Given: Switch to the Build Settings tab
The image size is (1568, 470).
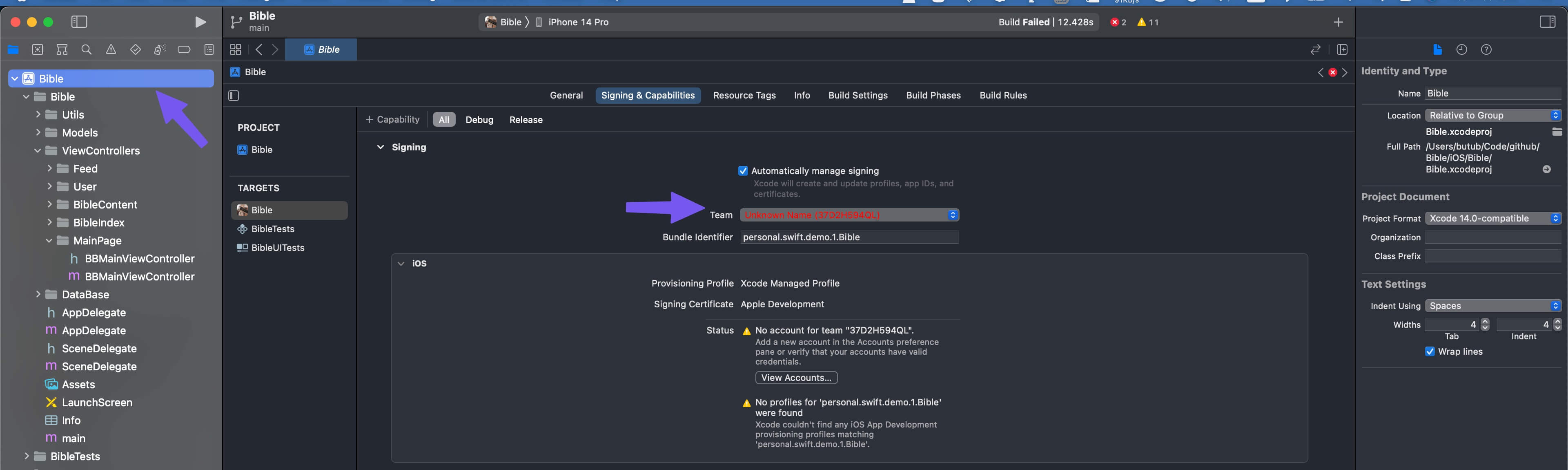Looking at the screenshot, I should tap(857, 95).
